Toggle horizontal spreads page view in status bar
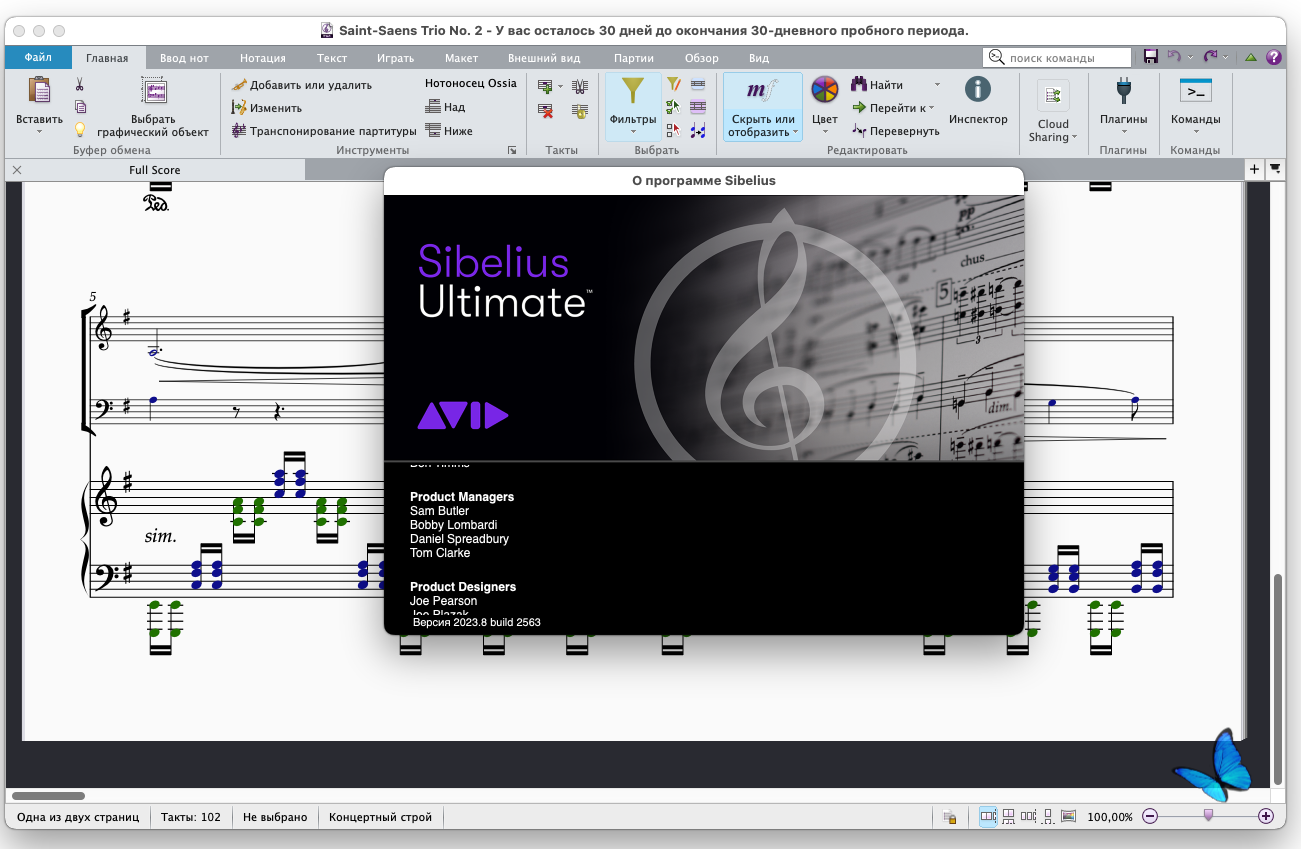 [x=988, y=817]
